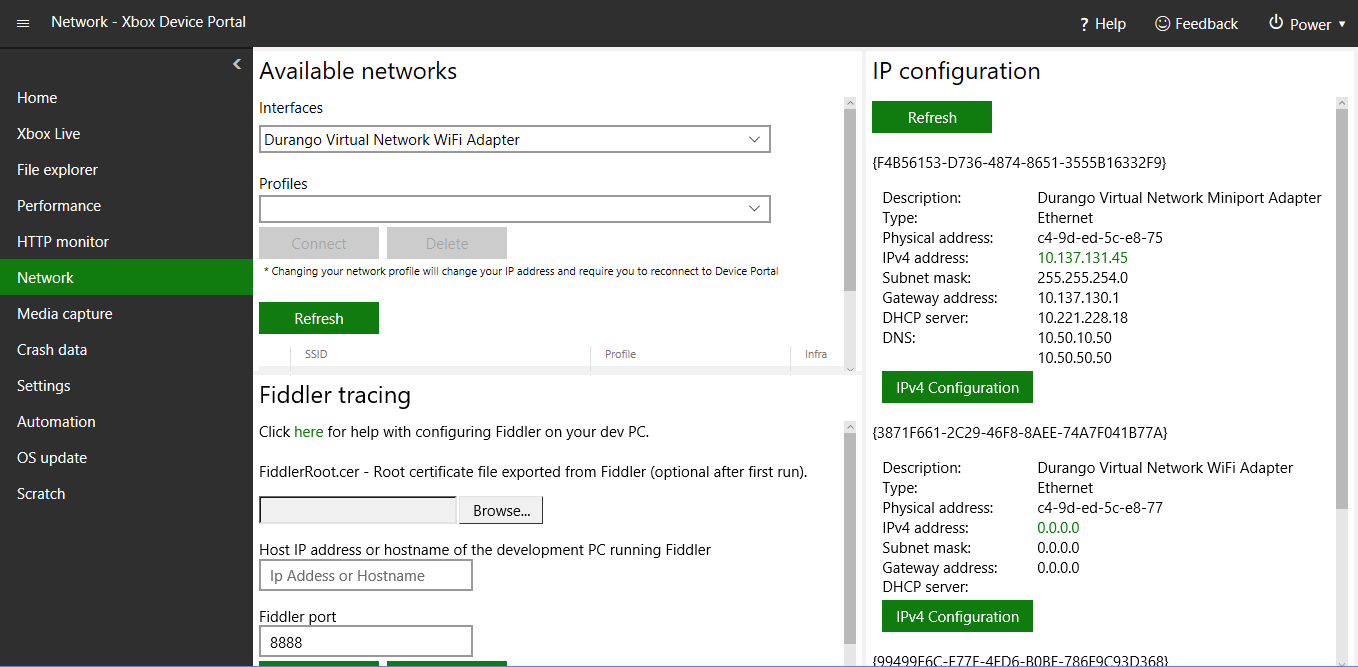Click the DNS entry 10.50.10.50

[x=1074, y=338]
